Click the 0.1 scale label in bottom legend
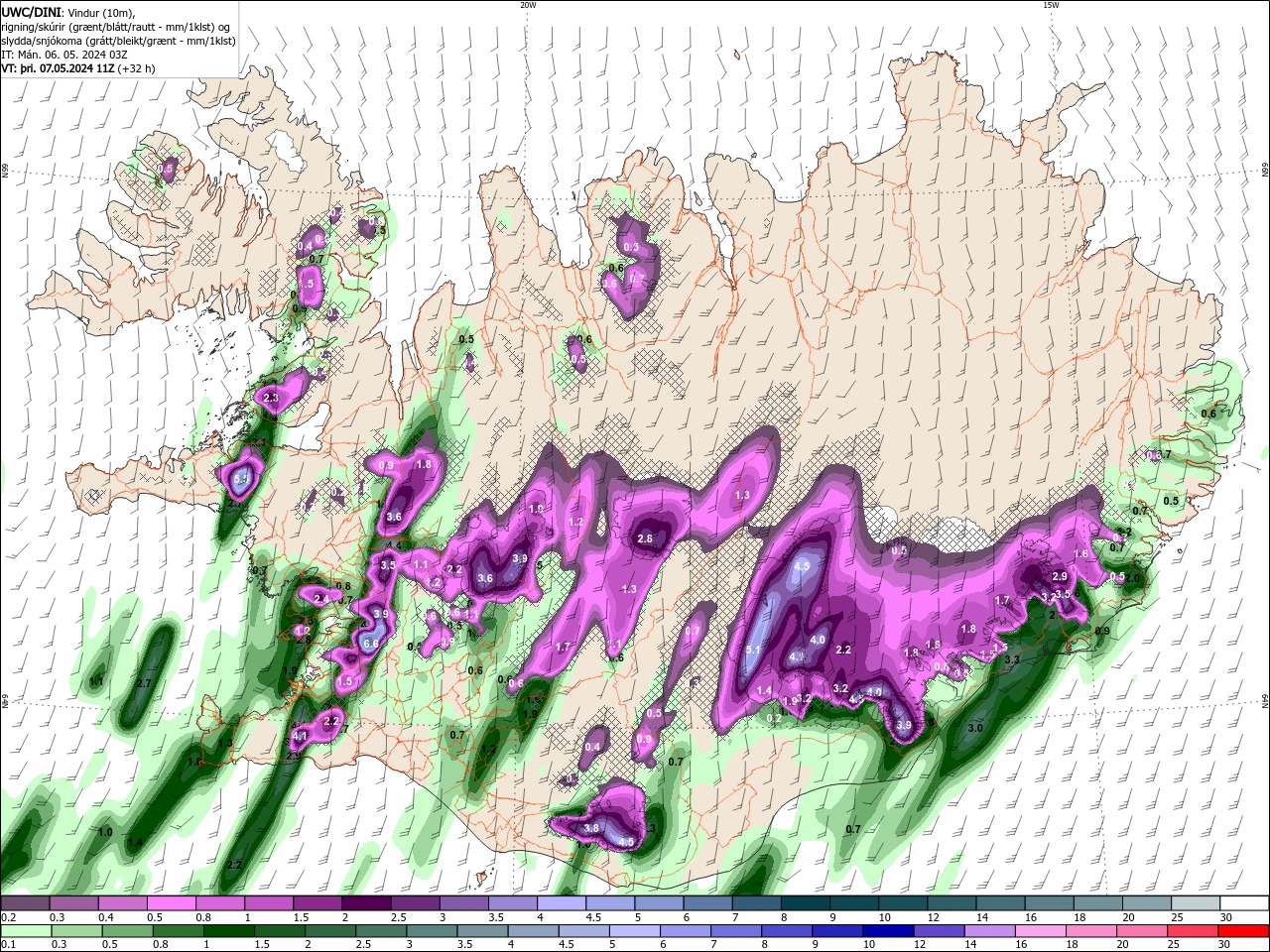The width and height of the screenshot is (1270, 952). [8, 945]
